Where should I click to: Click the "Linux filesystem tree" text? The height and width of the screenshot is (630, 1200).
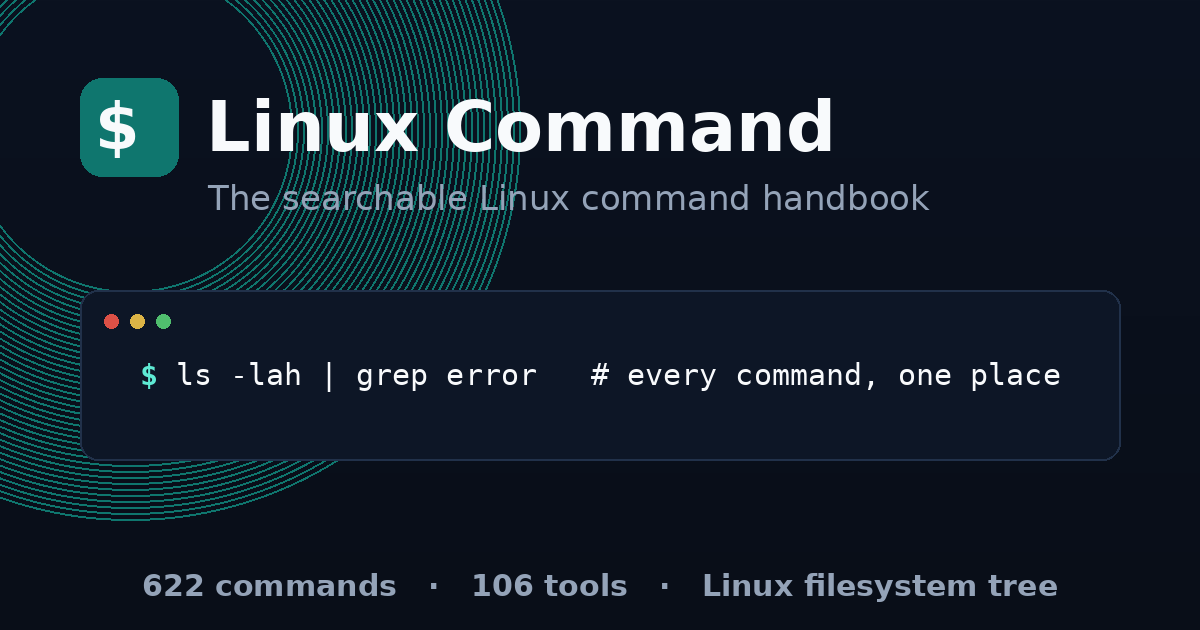tap(880, 586)
